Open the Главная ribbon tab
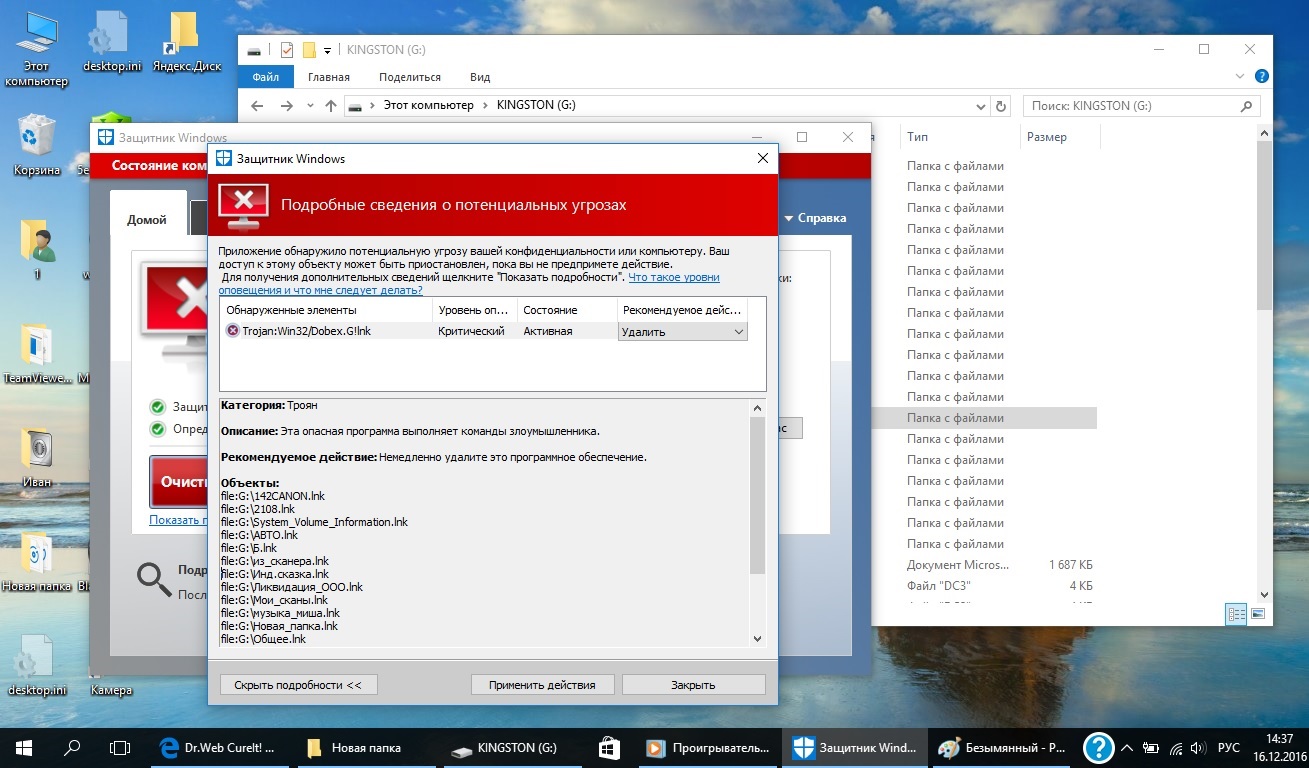 pyautogui.click(x=329, y=77)
